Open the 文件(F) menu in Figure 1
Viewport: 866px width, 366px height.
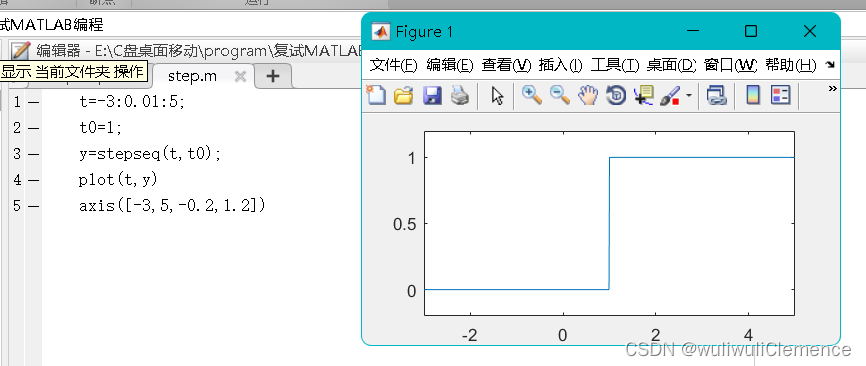pyautogui.click(x=393, y=65)
